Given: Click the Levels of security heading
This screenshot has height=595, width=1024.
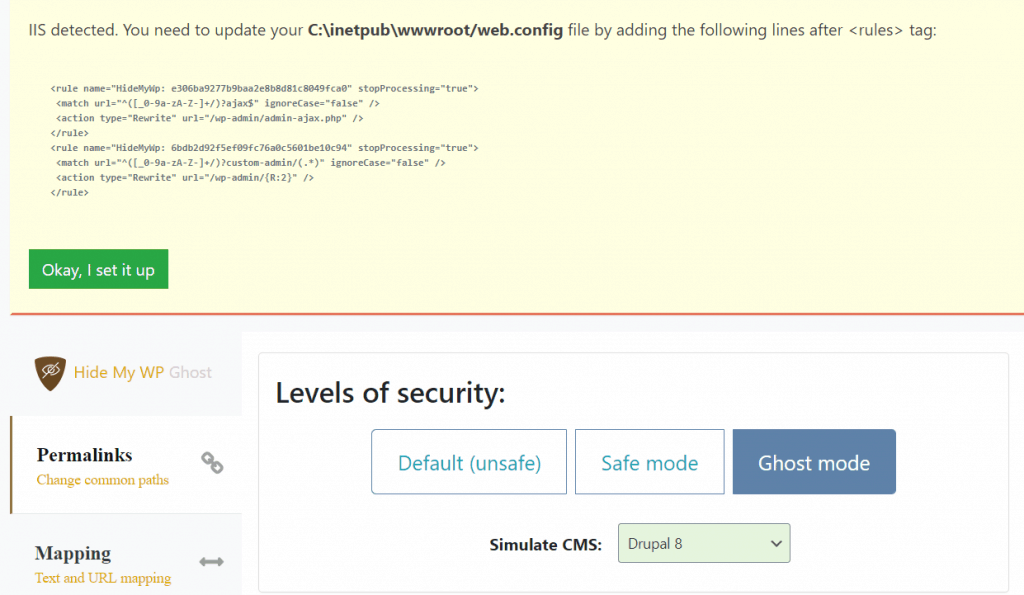Looking at the screenshot, I should click(x=391, y=393).
